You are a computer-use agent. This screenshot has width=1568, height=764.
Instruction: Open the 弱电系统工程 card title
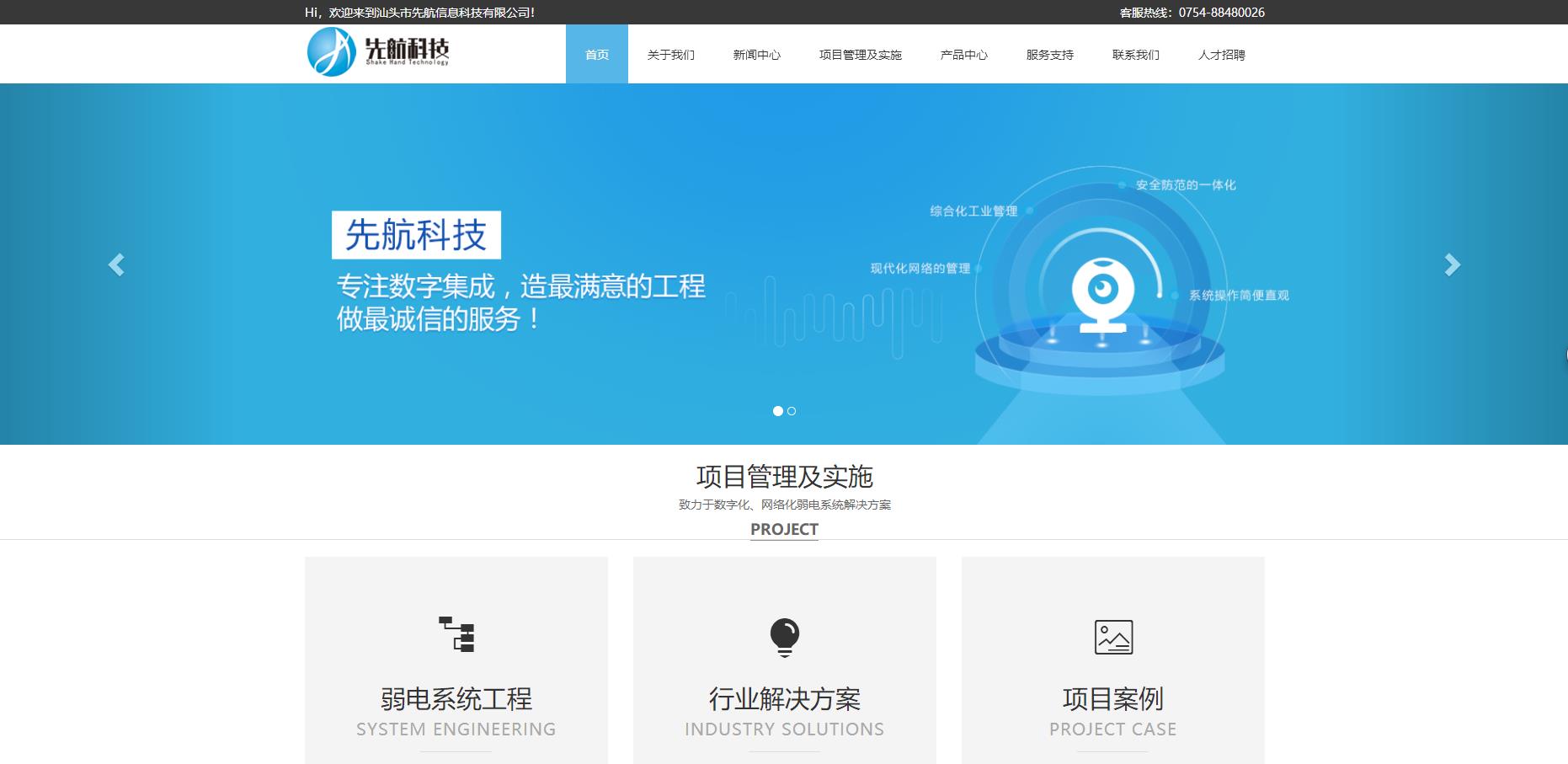[x=456, y=699]
